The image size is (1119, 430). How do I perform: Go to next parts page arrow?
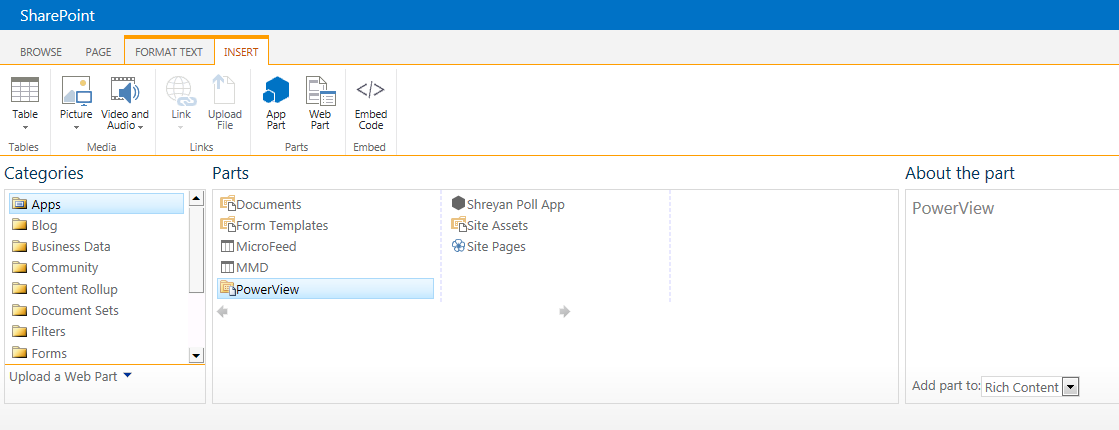[x=564, y=312]
